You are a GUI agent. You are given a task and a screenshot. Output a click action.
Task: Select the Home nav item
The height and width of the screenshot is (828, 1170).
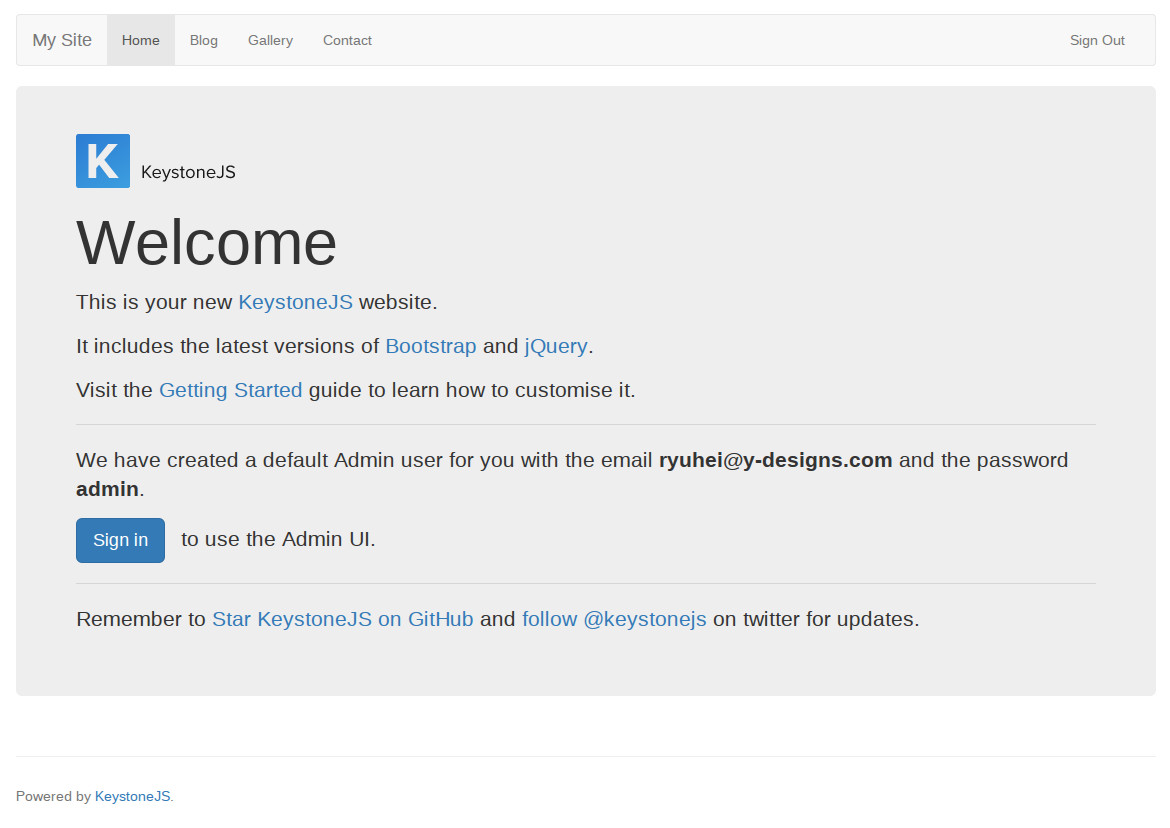(x=140, y=40)
